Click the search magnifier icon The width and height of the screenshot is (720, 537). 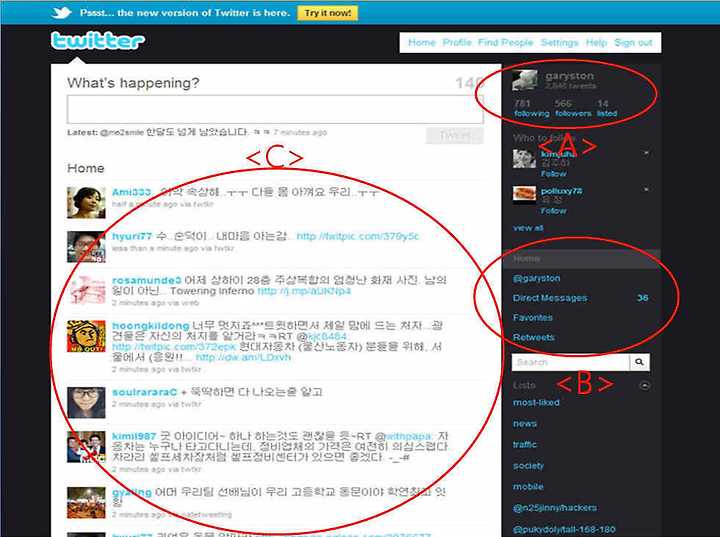(639, 362)
